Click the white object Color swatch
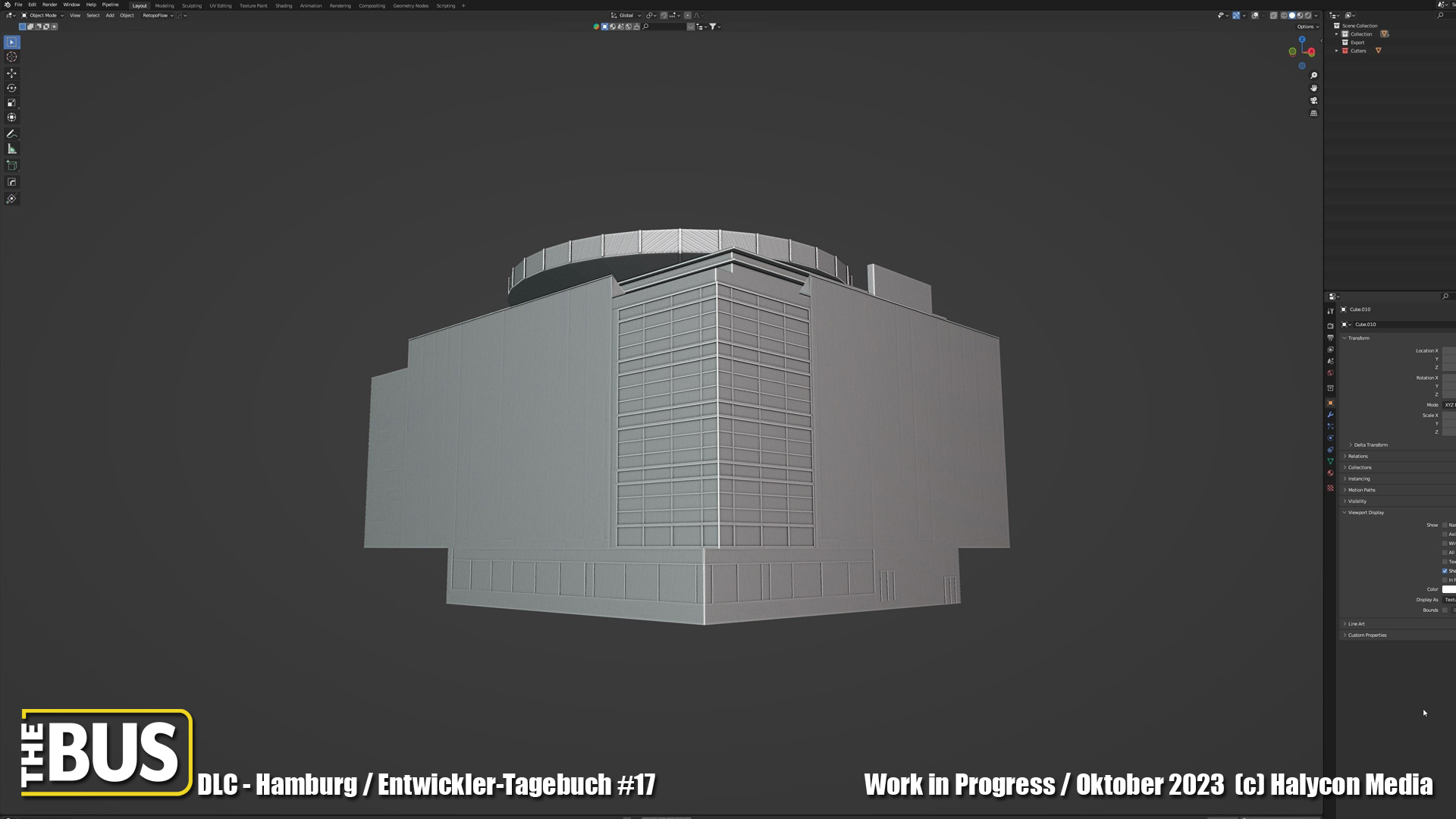1456x819 pixels. click(x=1448, y=589)
